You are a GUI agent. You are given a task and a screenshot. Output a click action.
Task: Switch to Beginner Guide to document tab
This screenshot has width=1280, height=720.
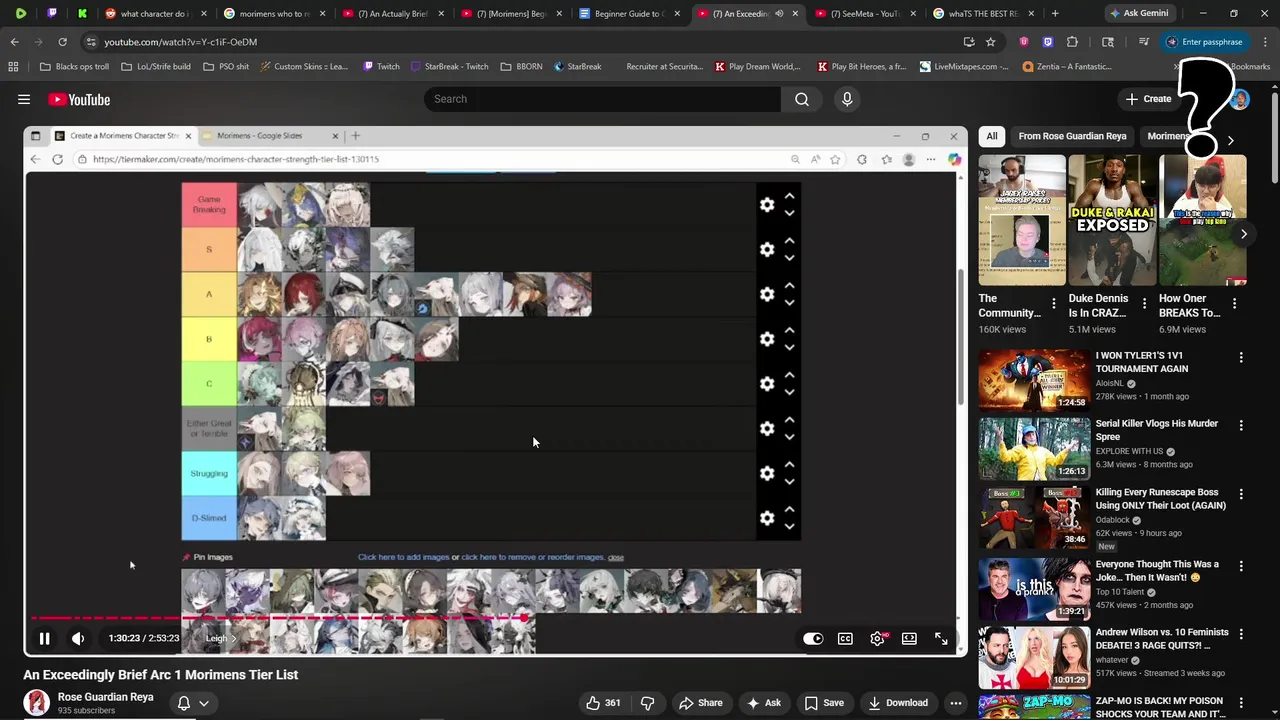click(627, 14)
